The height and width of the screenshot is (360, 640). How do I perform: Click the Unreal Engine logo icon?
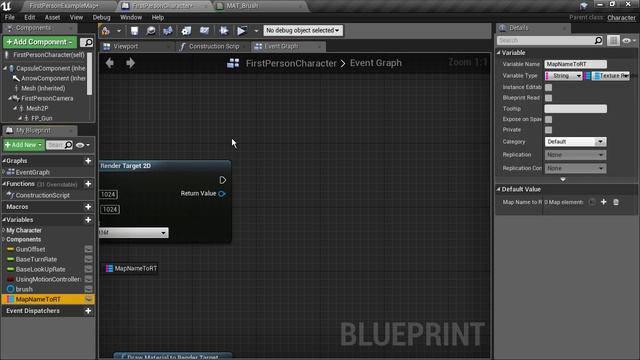pyautogui.click(x=7, y=6)
